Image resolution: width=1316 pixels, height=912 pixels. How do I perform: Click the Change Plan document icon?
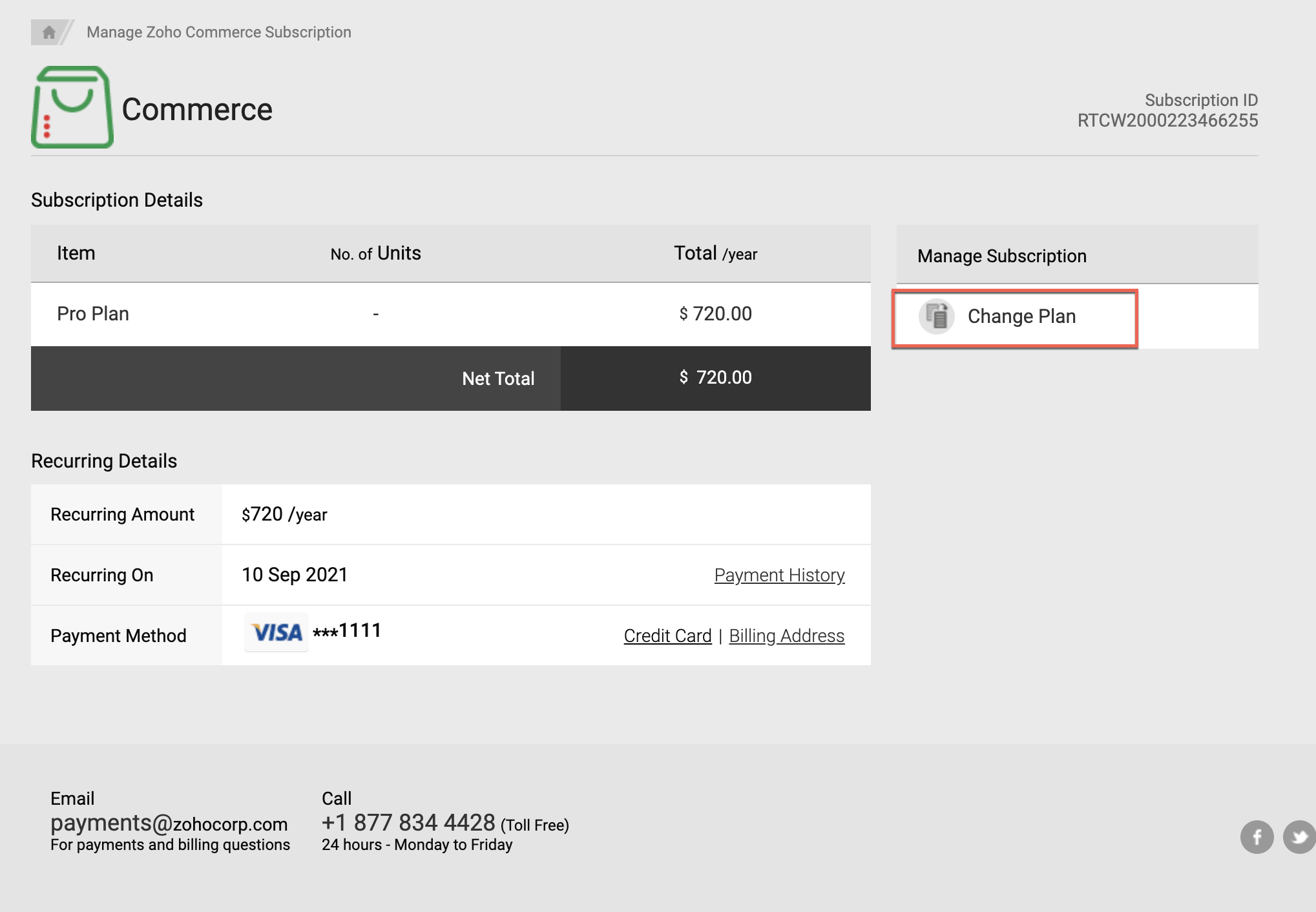pos(936,316)
